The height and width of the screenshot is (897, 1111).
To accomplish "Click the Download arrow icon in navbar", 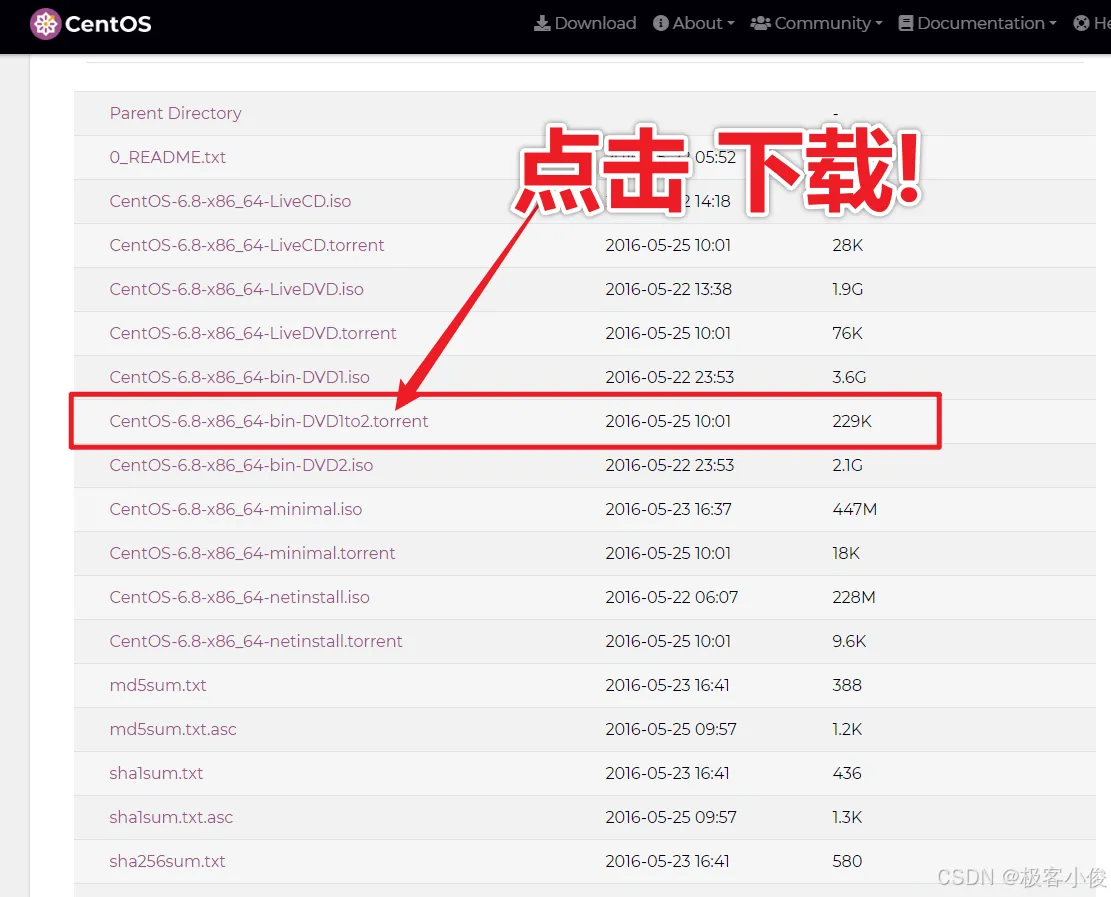I will pyautogui.click(x=542, y=23).
